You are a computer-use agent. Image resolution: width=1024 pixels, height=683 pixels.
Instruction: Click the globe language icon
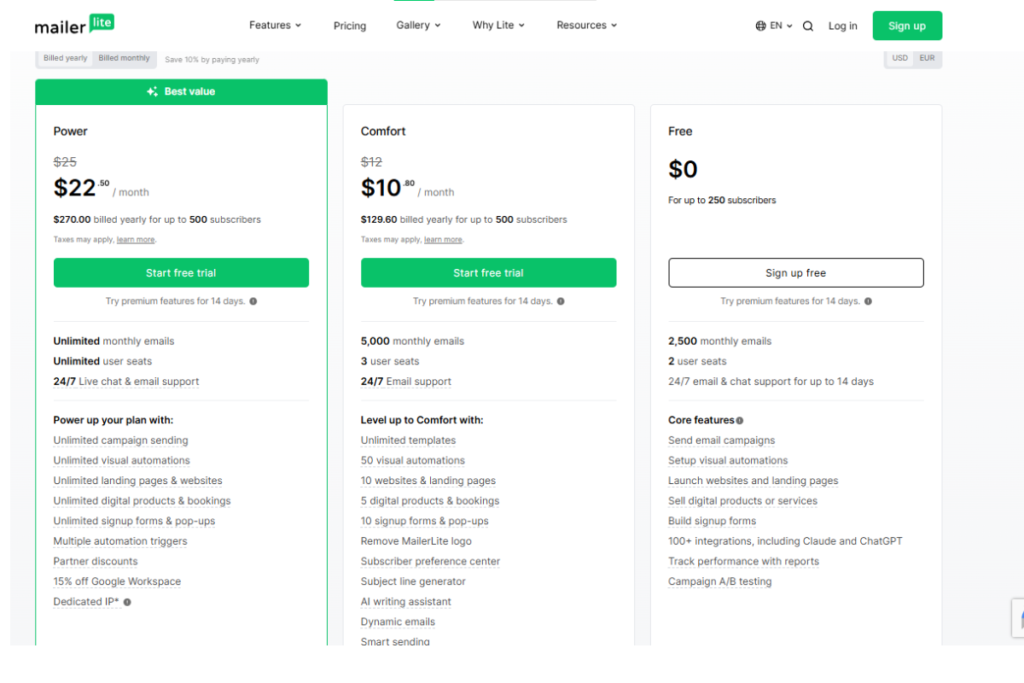tap(761, 26)
